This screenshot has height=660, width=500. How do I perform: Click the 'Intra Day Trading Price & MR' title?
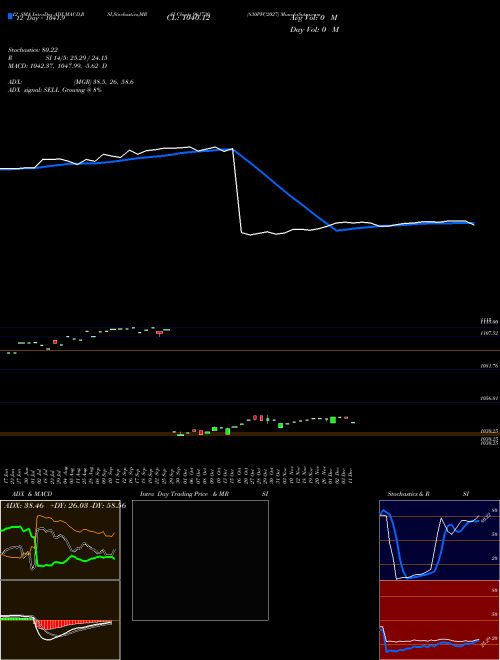tap(184, 494)
